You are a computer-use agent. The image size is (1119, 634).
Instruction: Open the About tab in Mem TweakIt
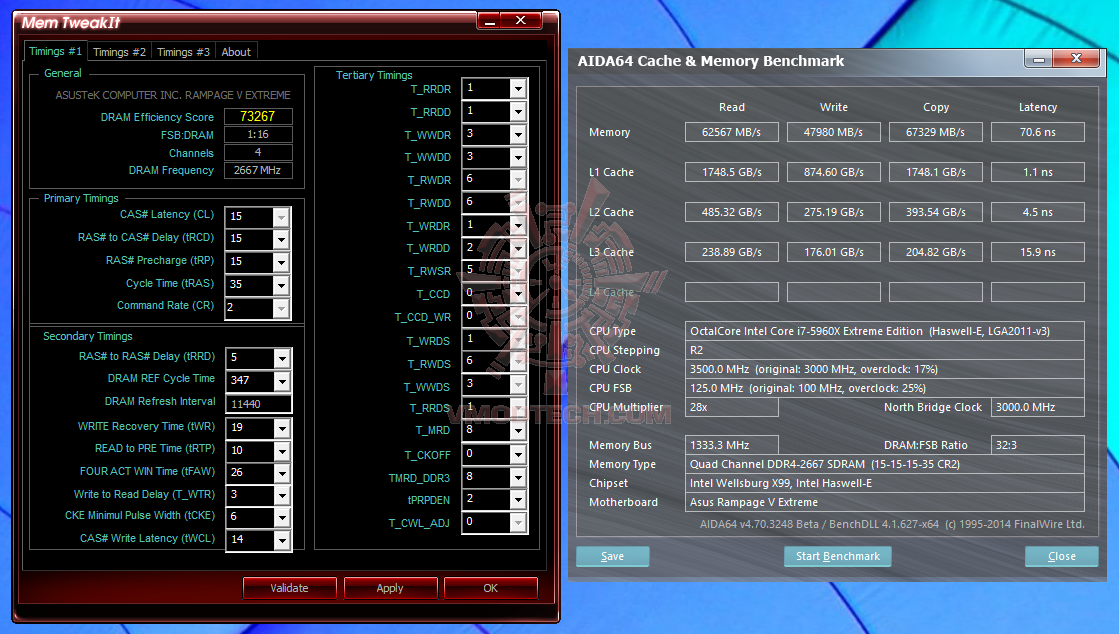click(x=236, y=52)
